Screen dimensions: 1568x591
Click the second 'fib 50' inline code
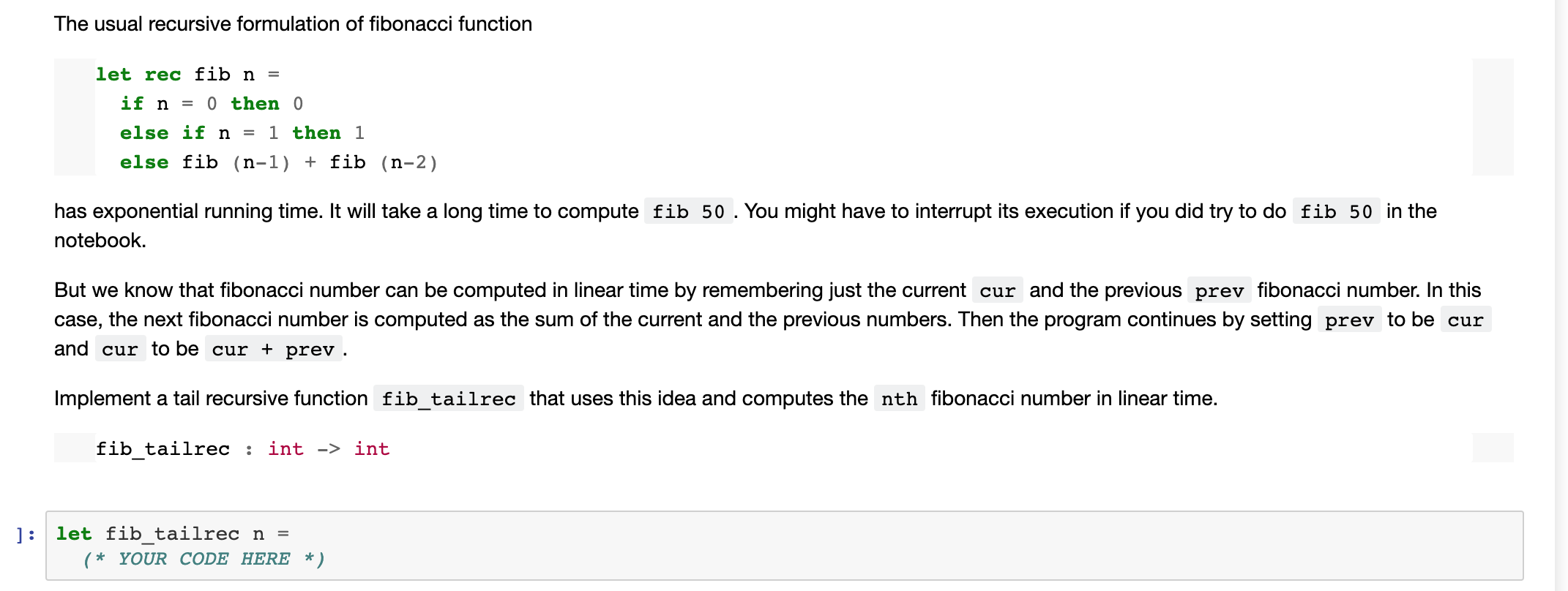click(x=1336, y=211)
